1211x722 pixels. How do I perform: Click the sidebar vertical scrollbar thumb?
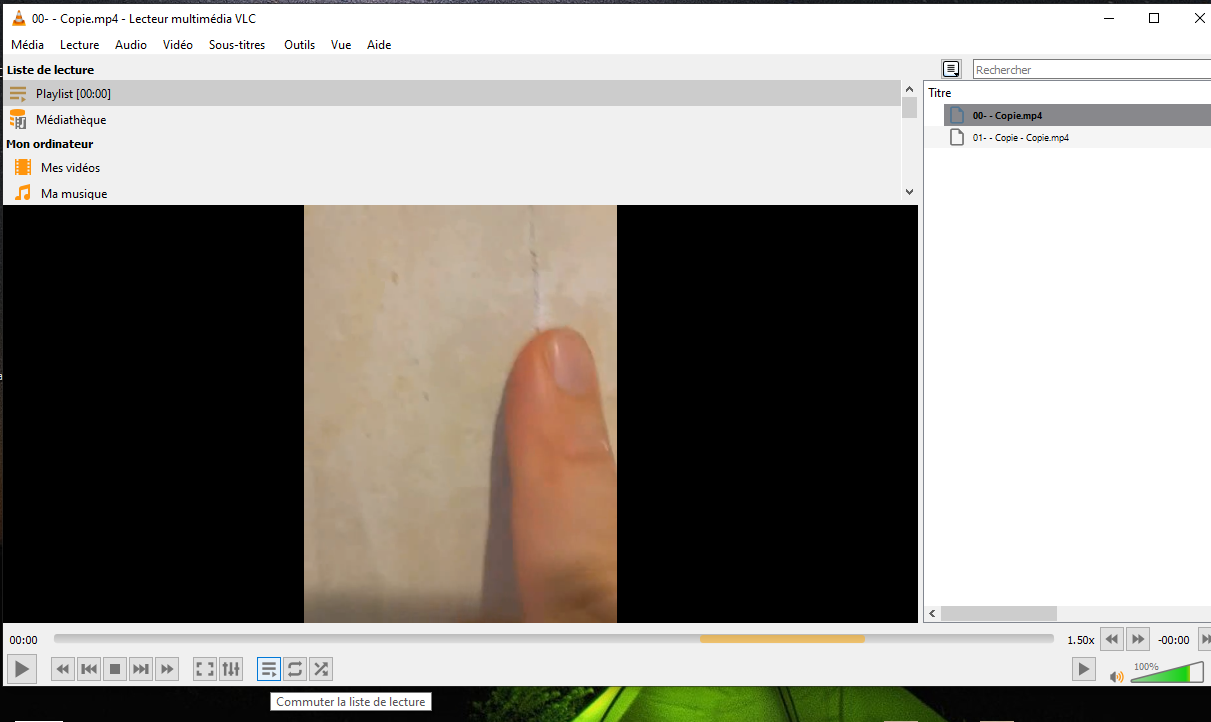click(x=909, y=108)
